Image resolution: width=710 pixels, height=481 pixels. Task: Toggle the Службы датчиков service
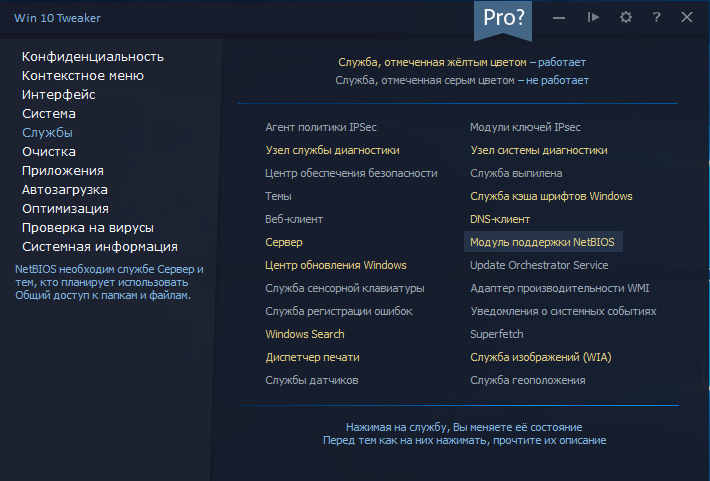[x=312, y=380]
